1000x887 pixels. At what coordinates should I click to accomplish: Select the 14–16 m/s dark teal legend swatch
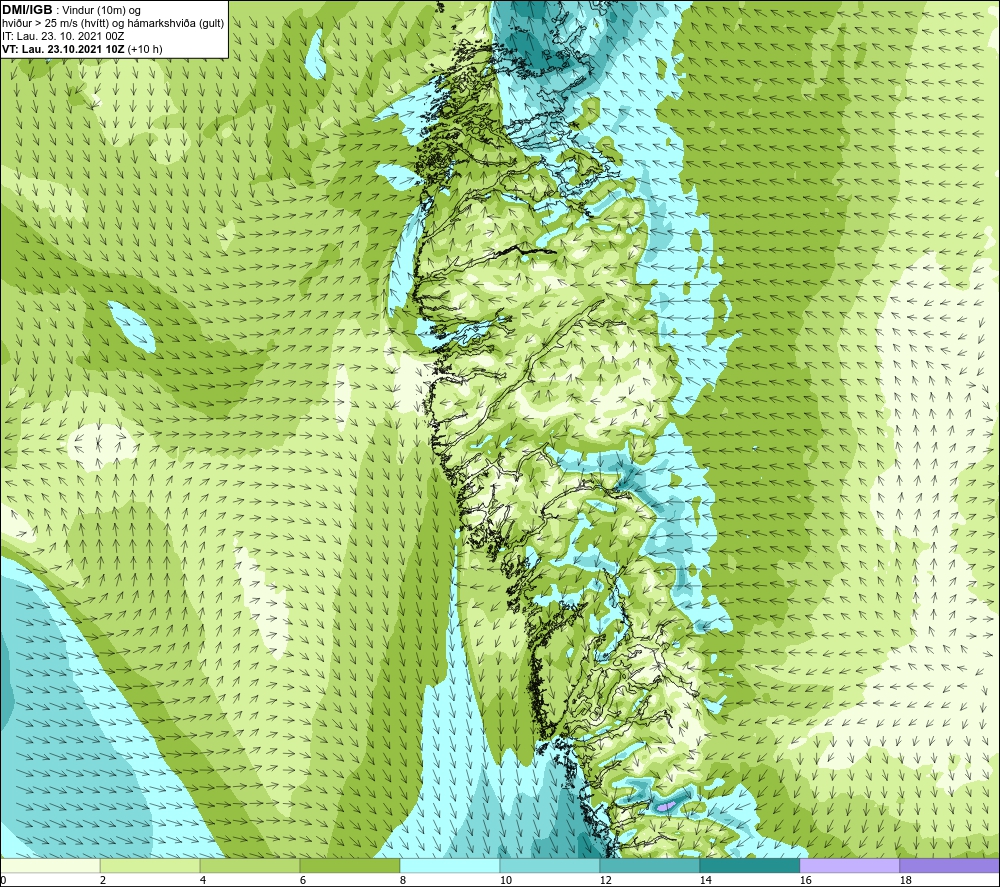749,865
